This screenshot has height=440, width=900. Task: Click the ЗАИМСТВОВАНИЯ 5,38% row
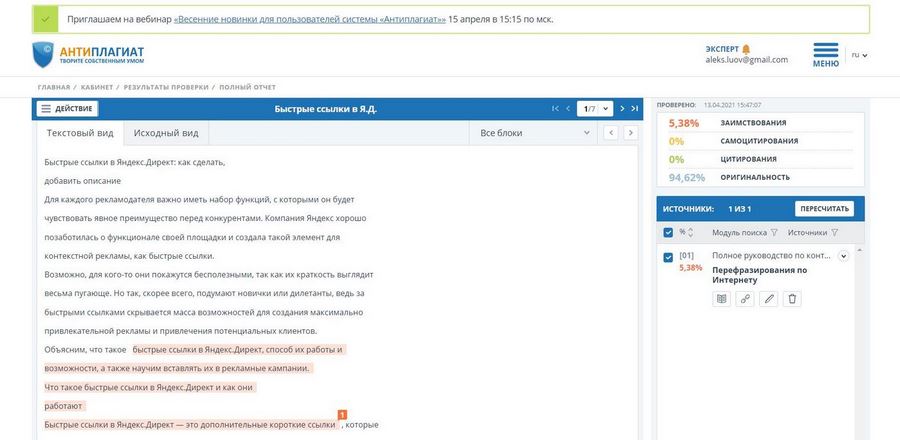[x=761, y=123]
